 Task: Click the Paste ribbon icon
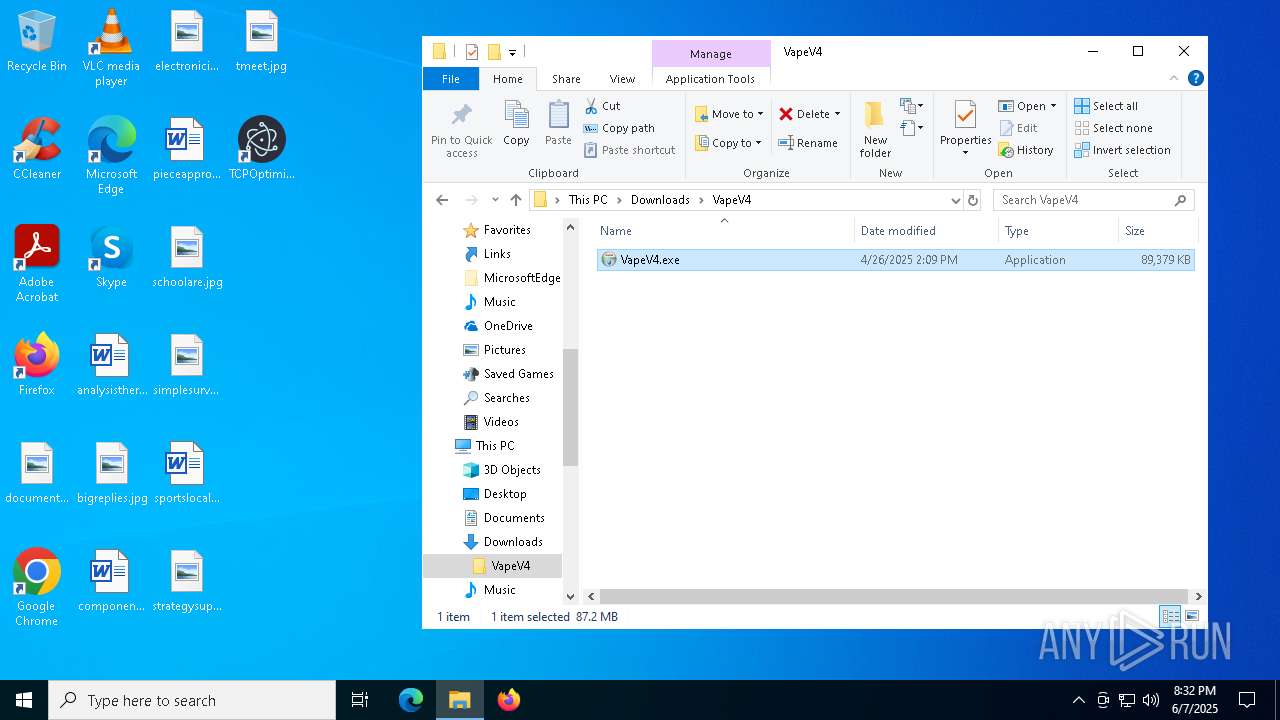click(x=558, y=124)
